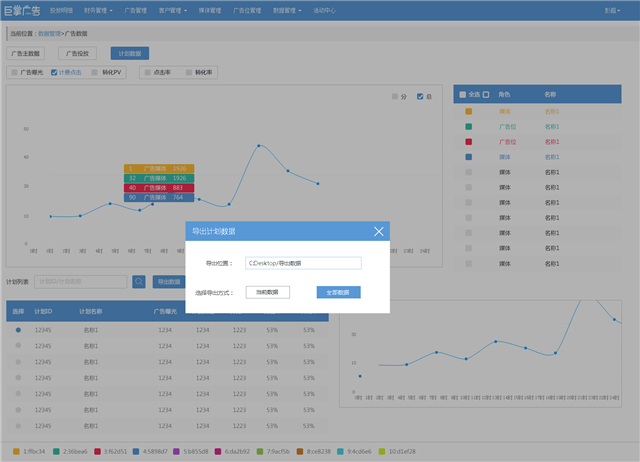Viewport: 640px width, 462px height.
Task: Toggle the blue square for 媒体 row
Action: (x=469, y=157)
